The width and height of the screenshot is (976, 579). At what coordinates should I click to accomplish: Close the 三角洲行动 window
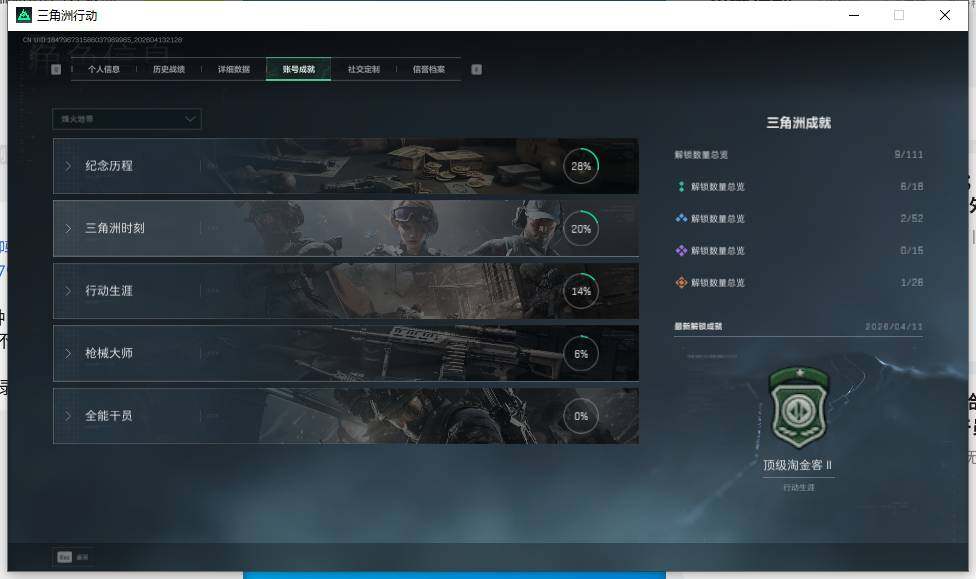point(945,15)
